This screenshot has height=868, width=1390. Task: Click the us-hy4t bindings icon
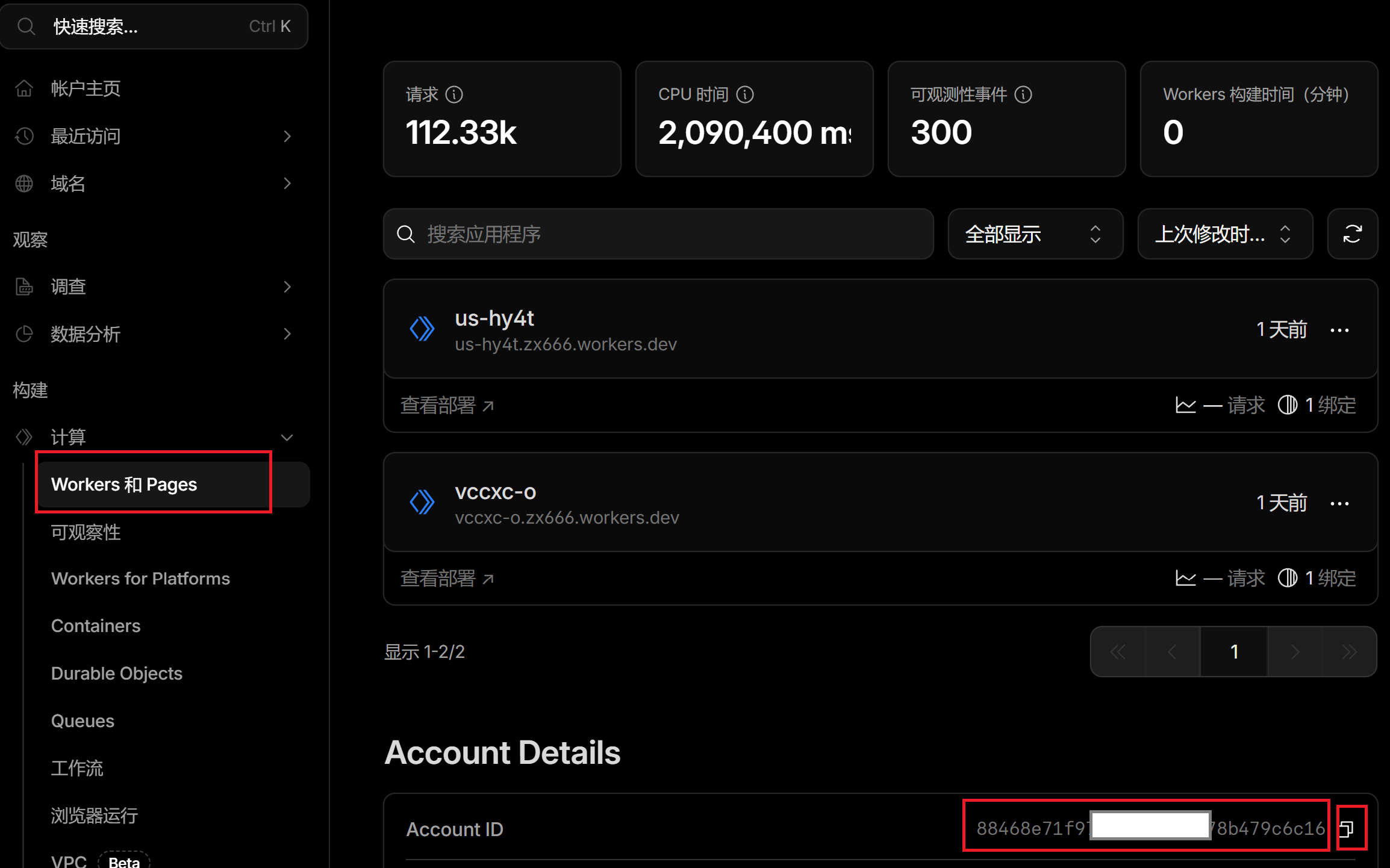click(1288, 405)
